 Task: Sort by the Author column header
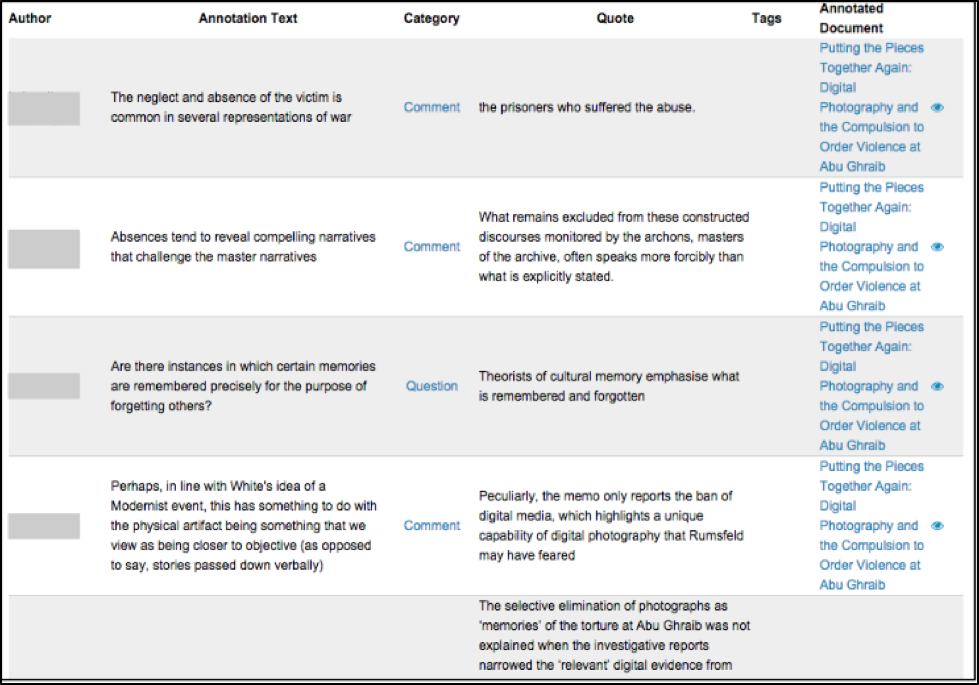pos(29,17)
